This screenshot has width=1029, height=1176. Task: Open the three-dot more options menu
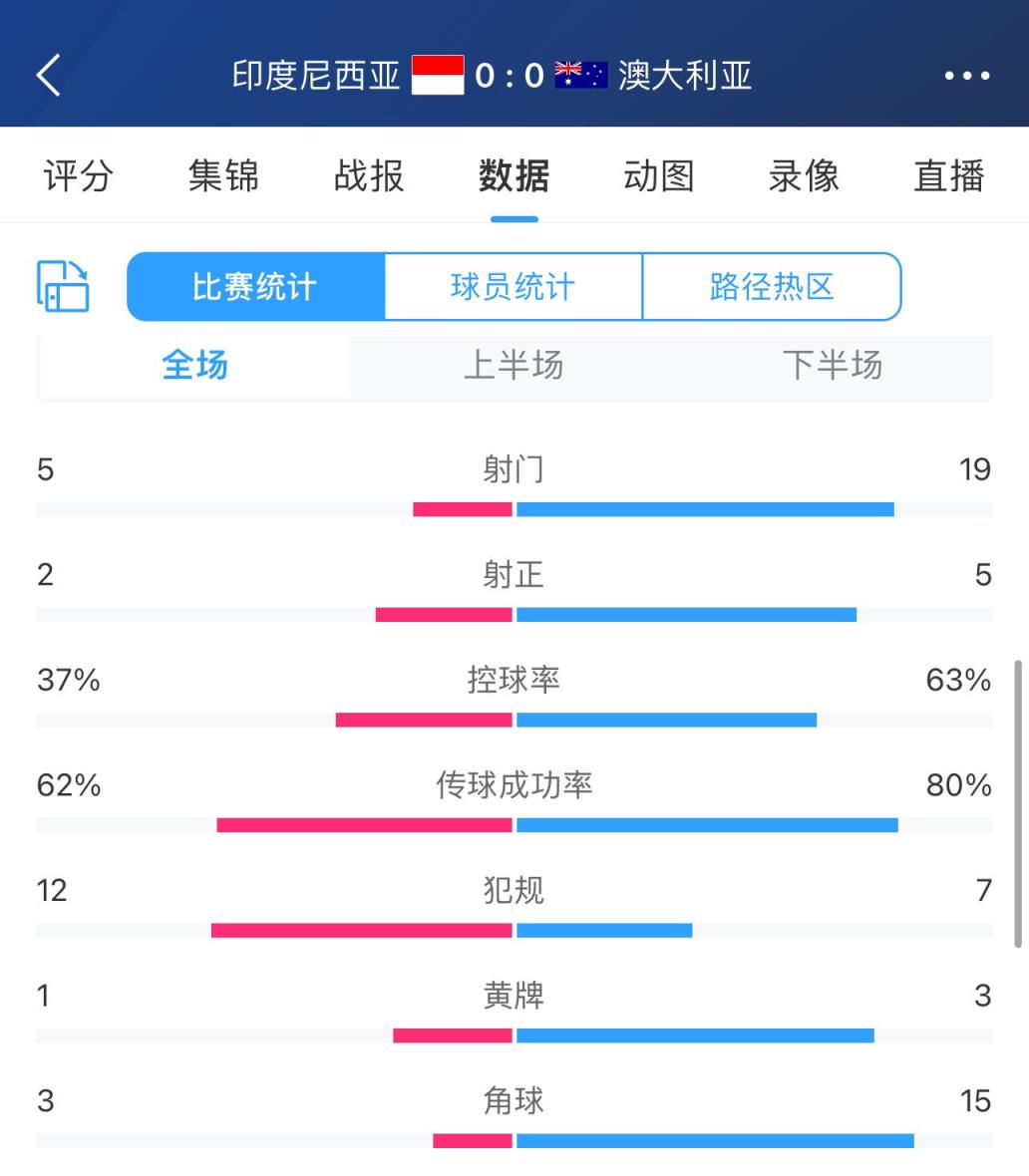coord(966,76)
